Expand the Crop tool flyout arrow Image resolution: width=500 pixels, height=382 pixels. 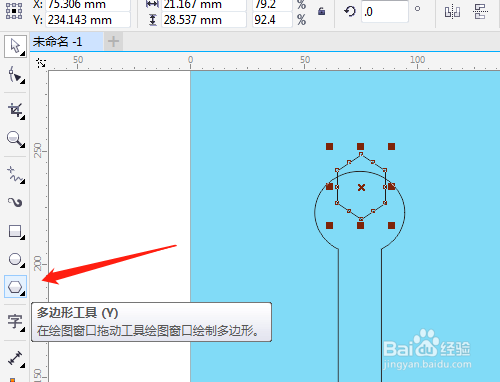click(x=23, y=117)
